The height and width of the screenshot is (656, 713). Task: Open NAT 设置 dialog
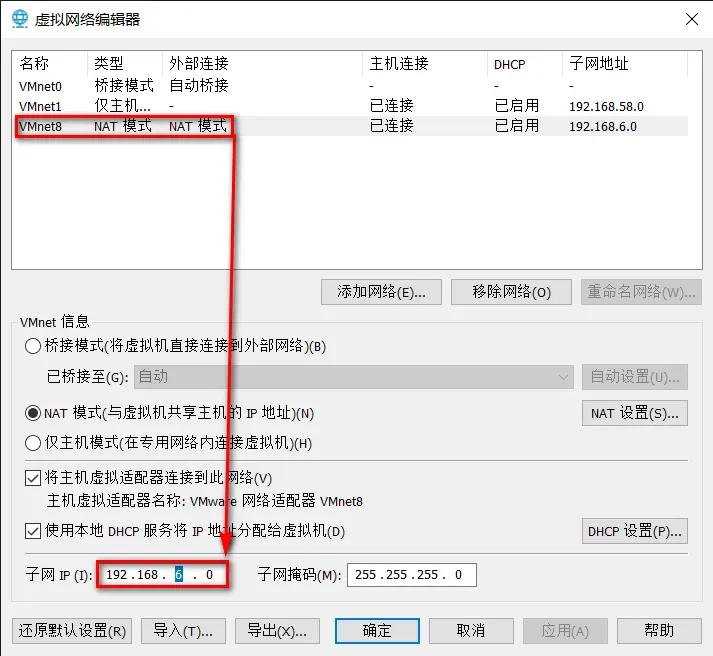pos(634,412)
